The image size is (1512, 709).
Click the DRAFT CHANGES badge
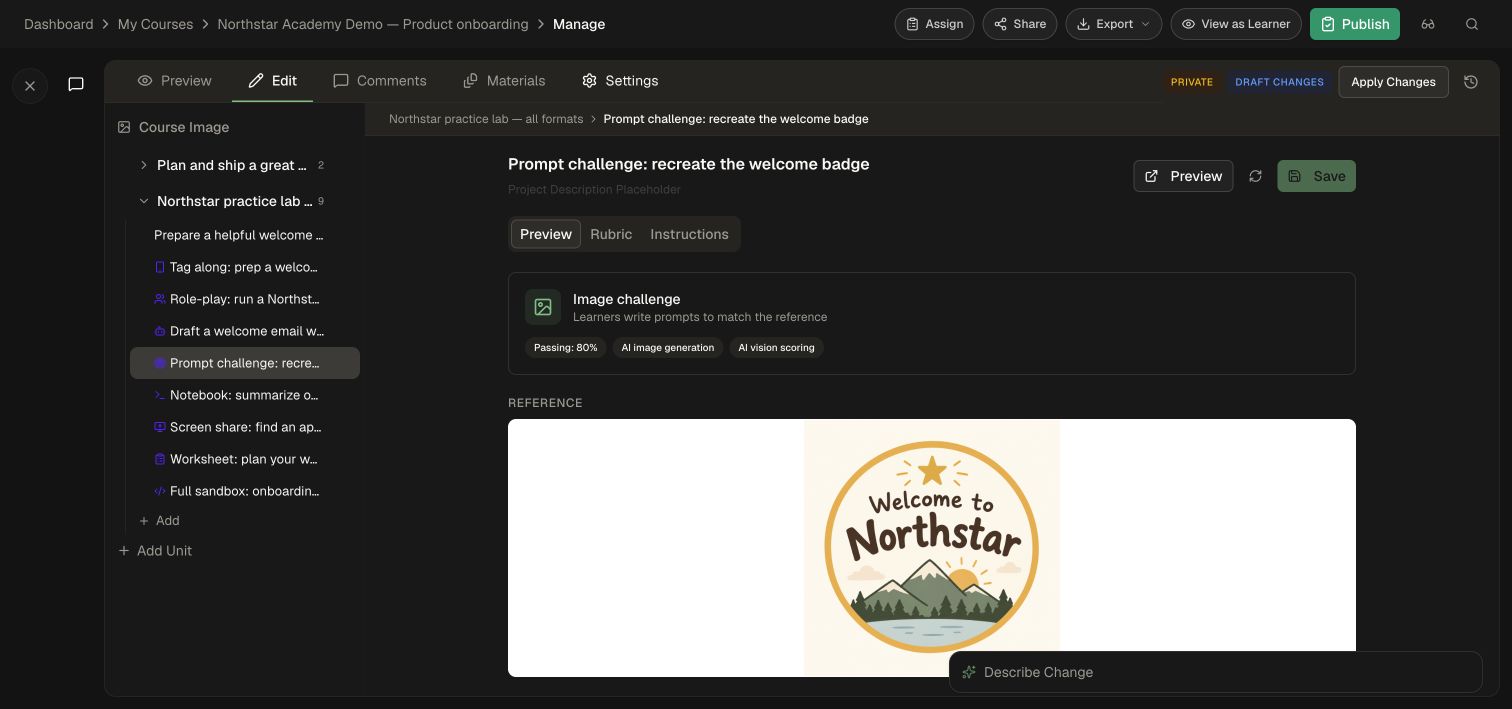tap(1279, 82)
